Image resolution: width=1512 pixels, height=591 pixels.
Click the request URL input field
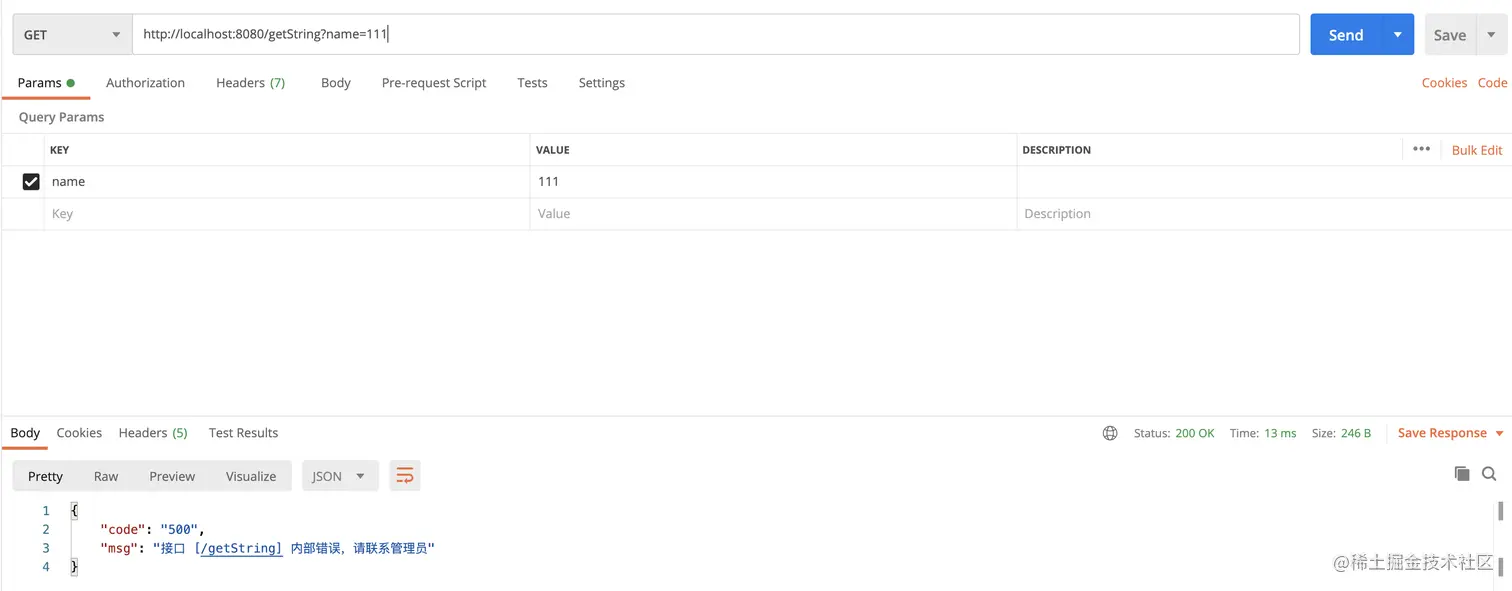point(716,34)
